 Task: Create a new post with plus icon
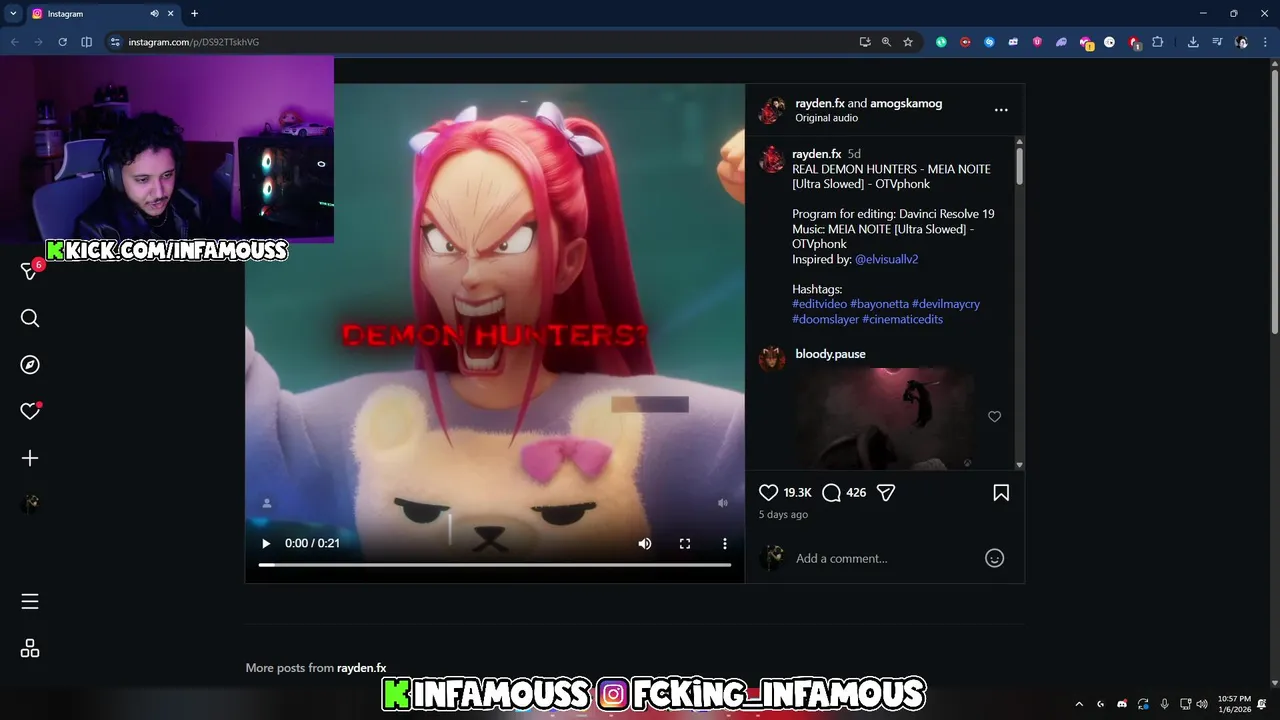point(30,458)
